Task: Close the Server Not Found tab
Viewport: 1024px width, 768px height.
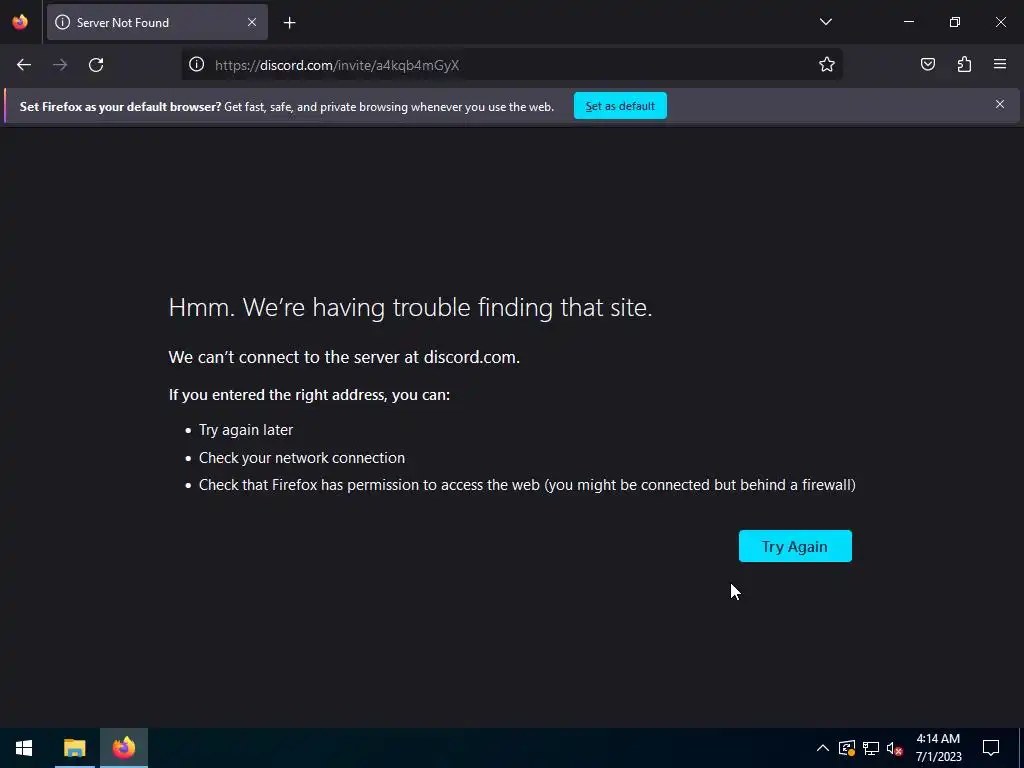Action: point(252,22)
